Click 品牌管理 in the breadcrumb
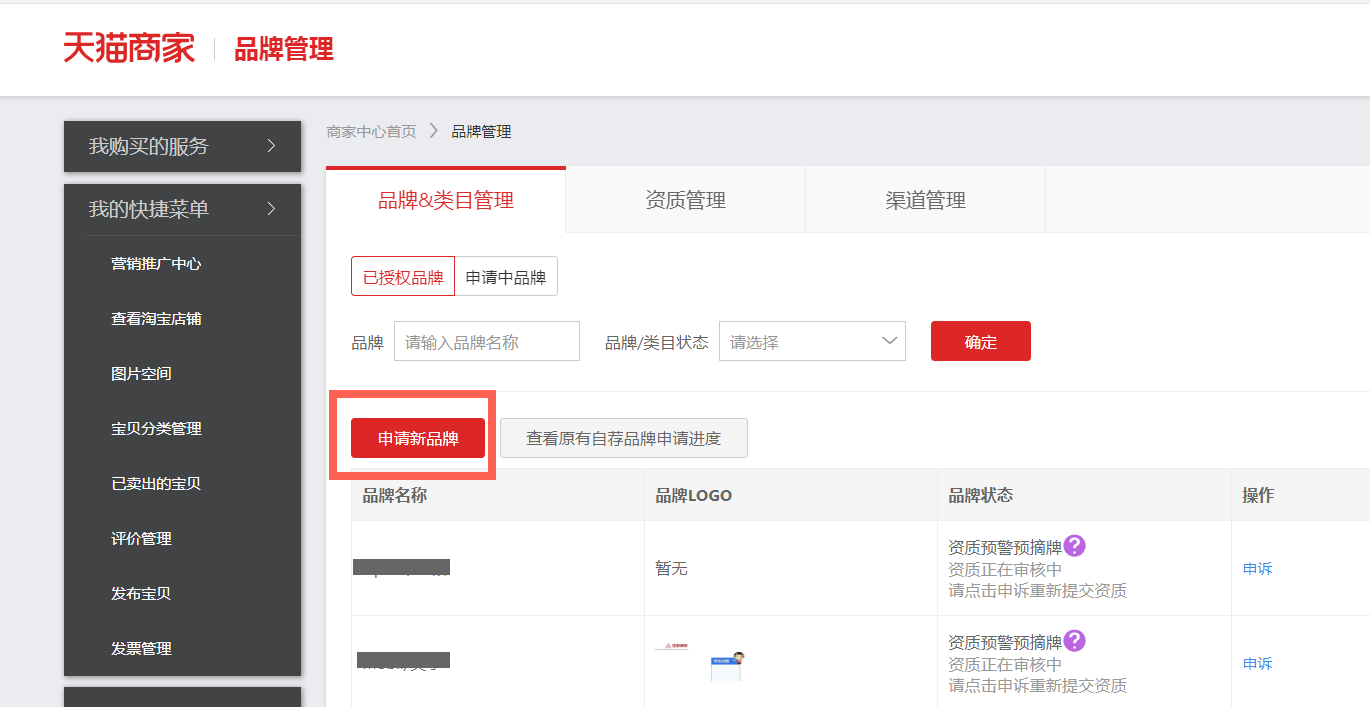The image size is (1370, 707). point(481,131)
